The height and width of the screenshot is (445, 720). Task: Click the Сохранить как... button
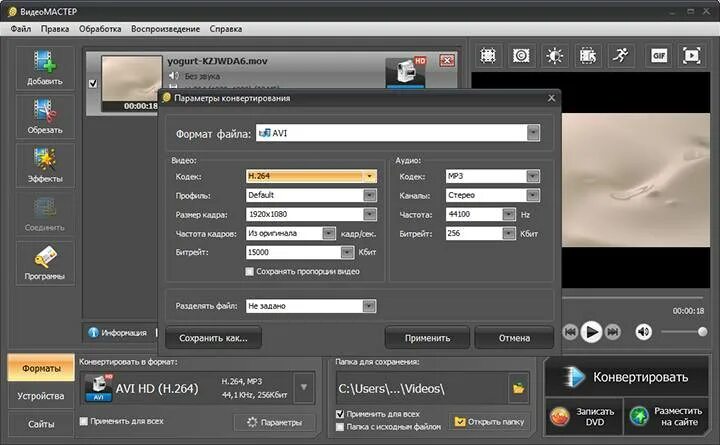(214, 338)
